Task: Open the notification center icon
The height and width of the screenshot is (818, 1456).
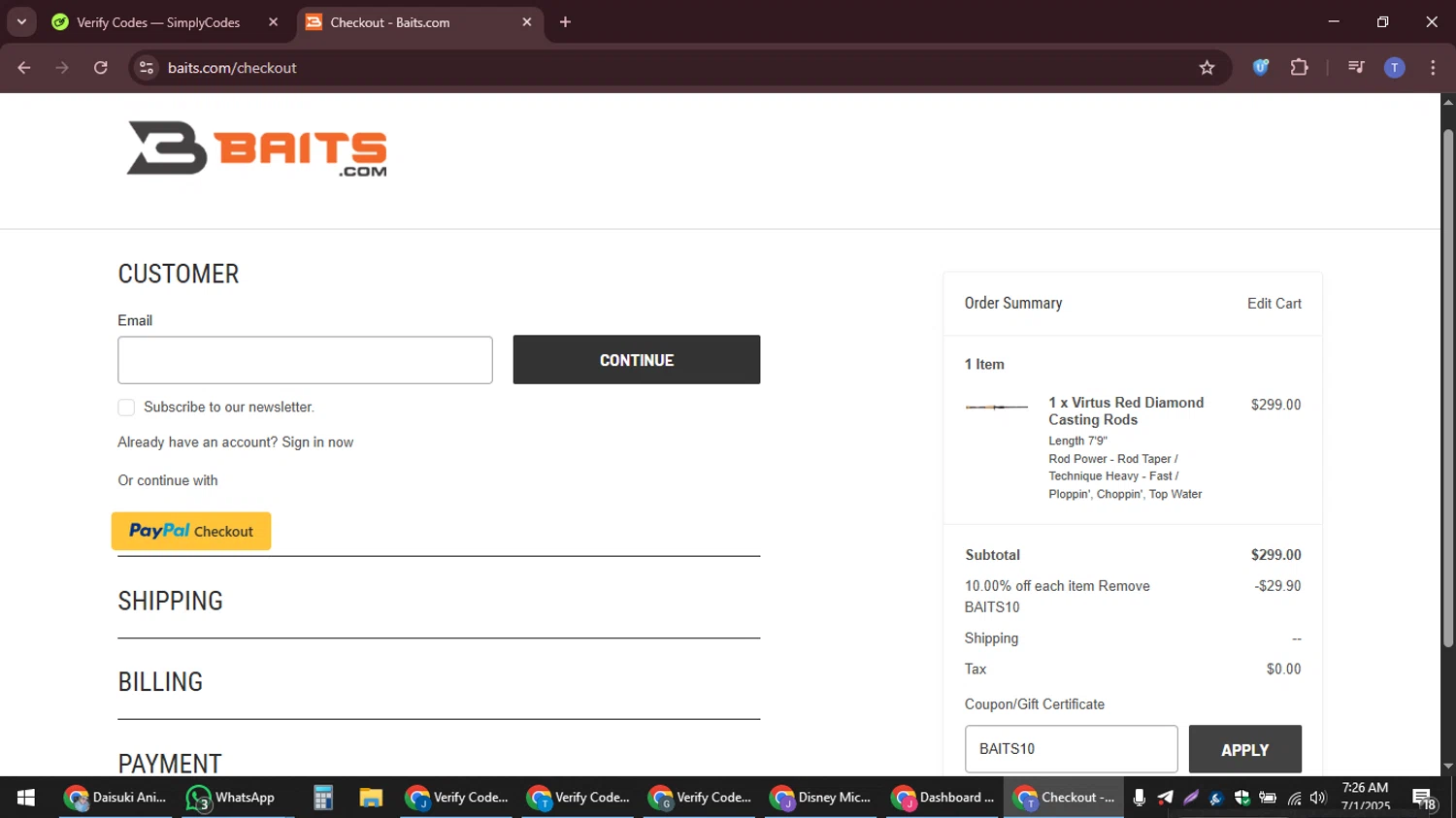Action: click(x=1424, y=798)
